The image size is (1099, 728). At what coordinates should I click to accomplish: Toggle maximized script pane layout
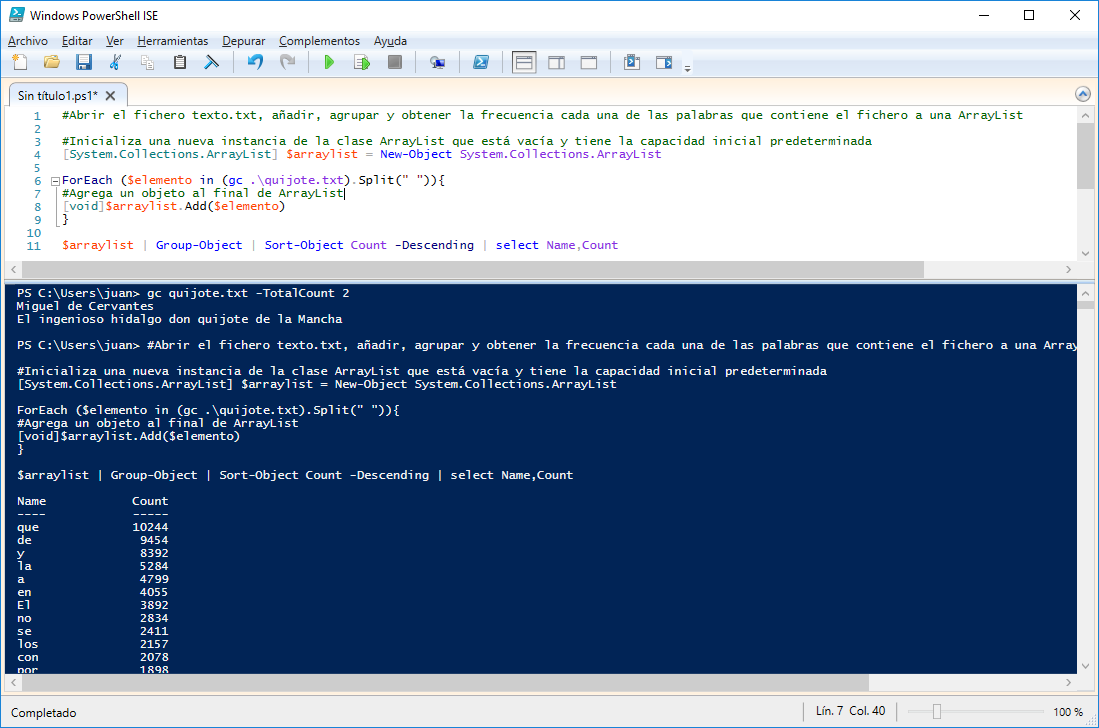point(589,63)
